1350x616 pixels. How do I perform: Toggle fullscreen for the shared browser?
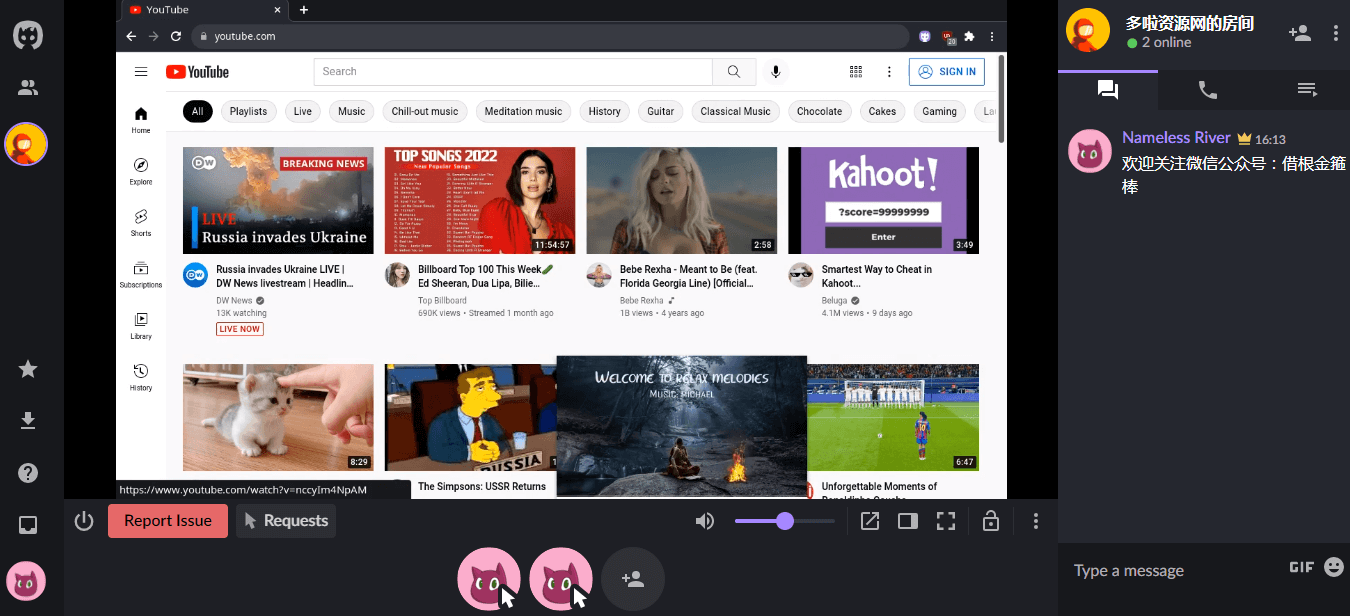pyautogui.click(x=946, y=521)
